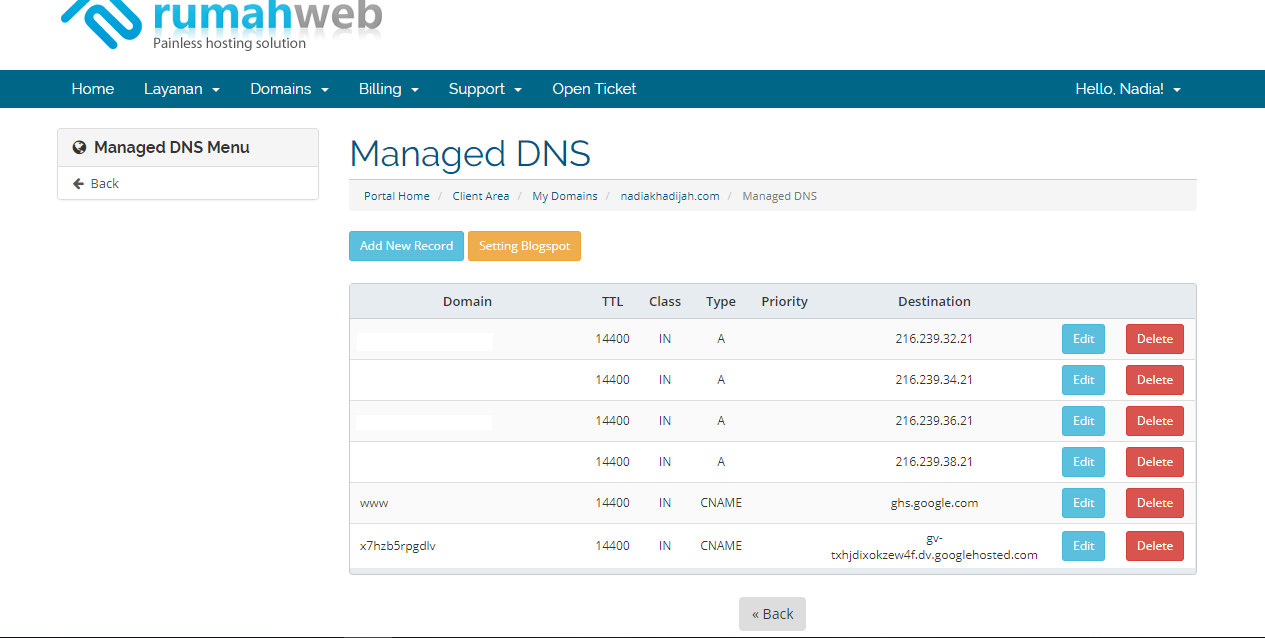Screen dimensions: 1265x638
Task: Follow the nadiakhadijah.com breadcrumb link
Action: click(x=670, y=196)
